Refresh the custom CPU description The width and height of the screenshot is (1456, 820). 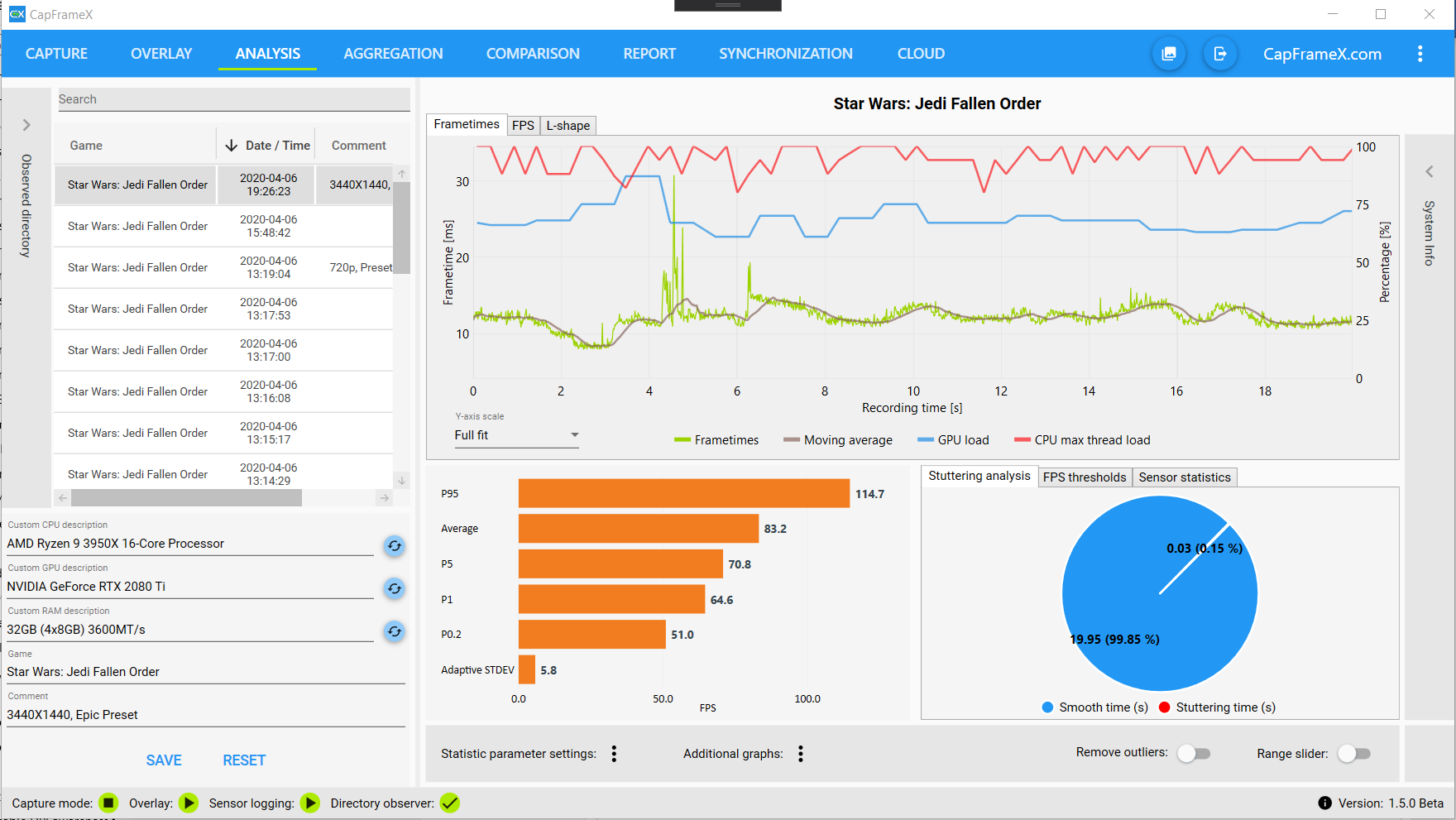point(395,545)
